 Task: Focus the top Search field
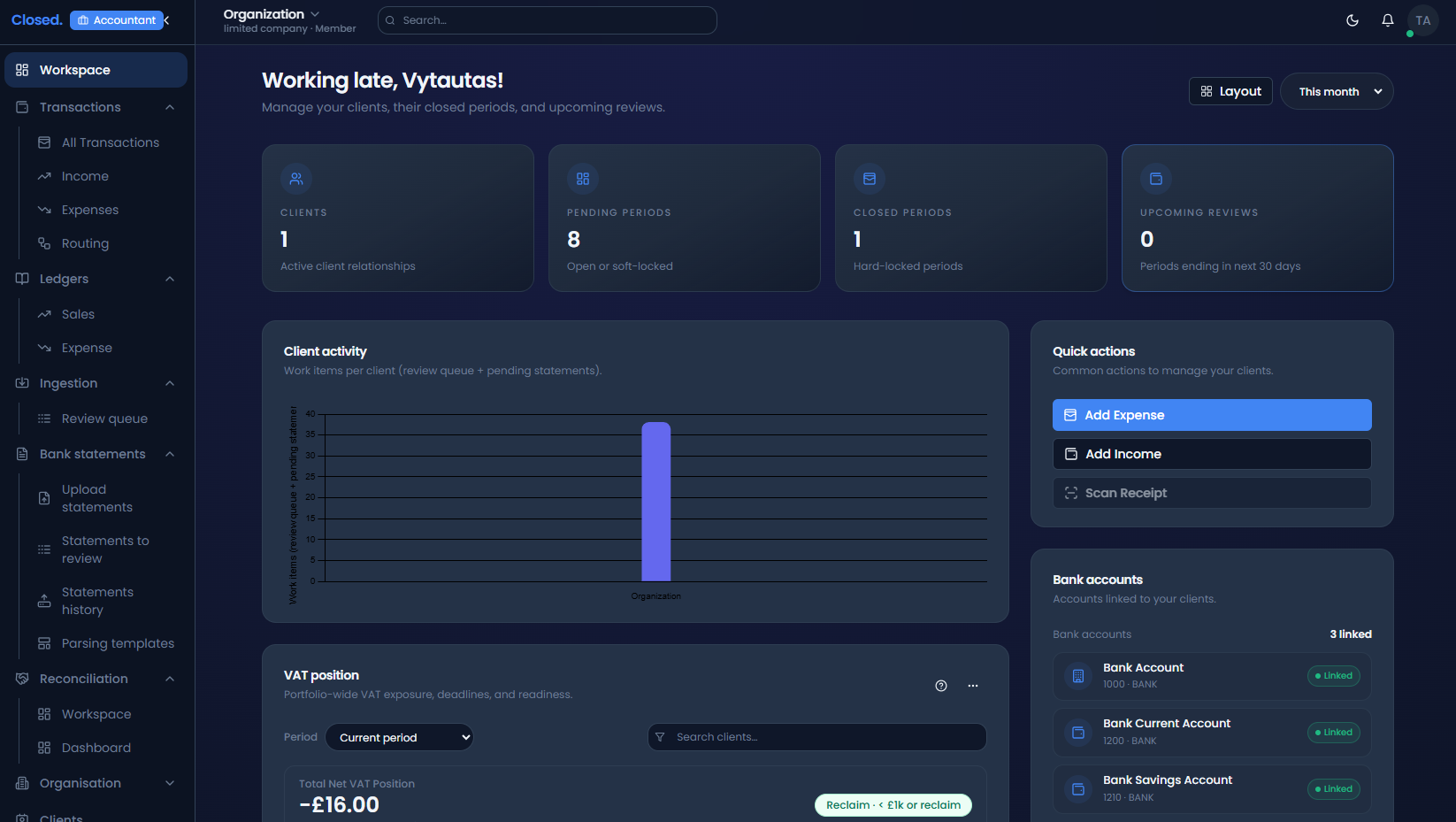coord(547,20)
